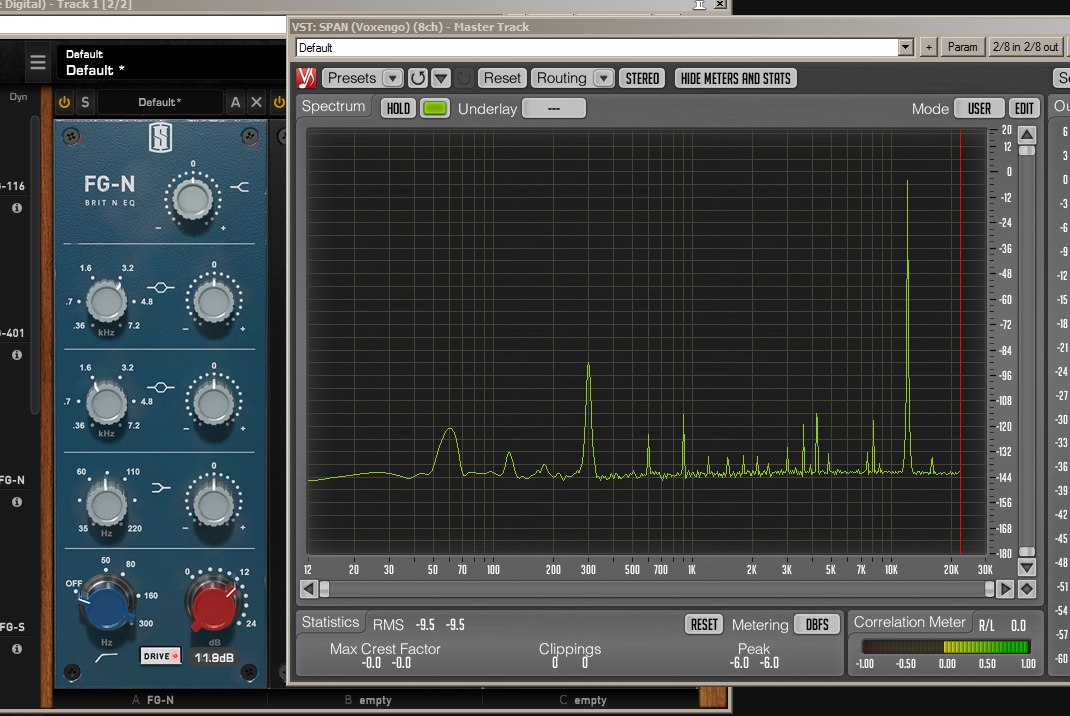Click the diamond zoom reset icon
The width and height of the screenshot is (1070, 716).
point(1027,588)
